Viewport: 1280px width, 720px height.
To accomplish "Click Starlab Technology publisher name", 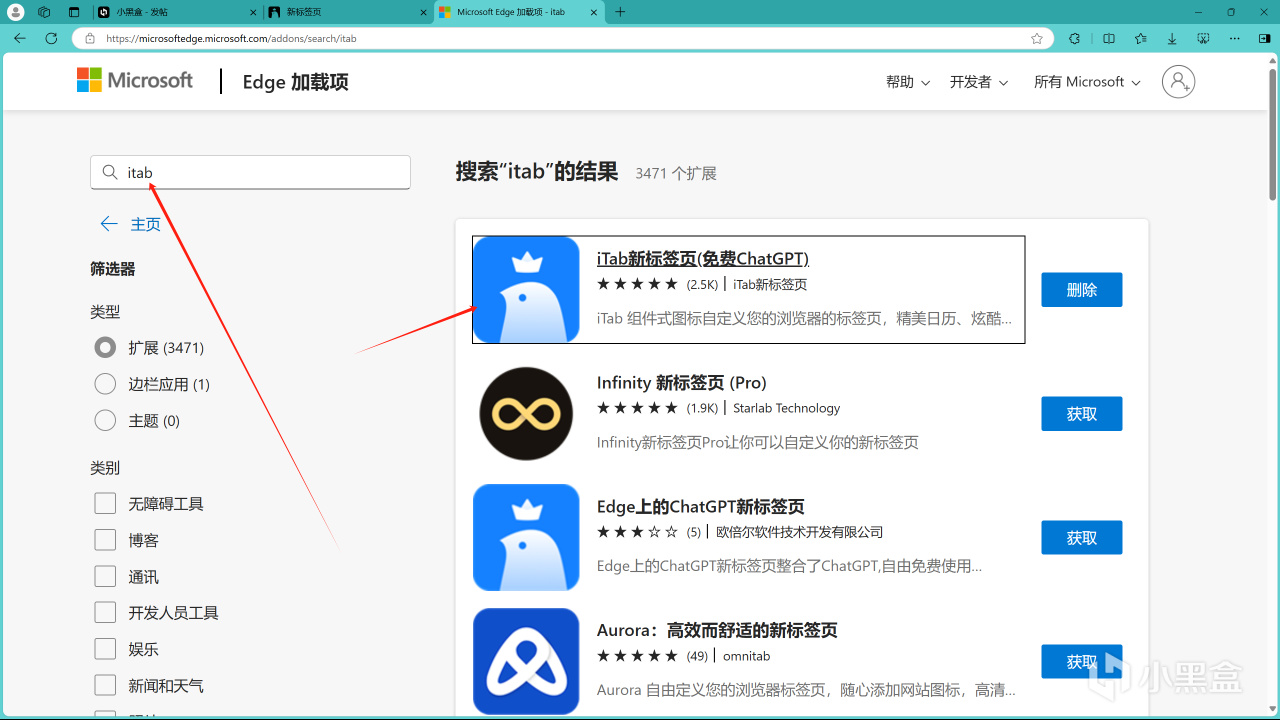I will (x=787, y=408).
